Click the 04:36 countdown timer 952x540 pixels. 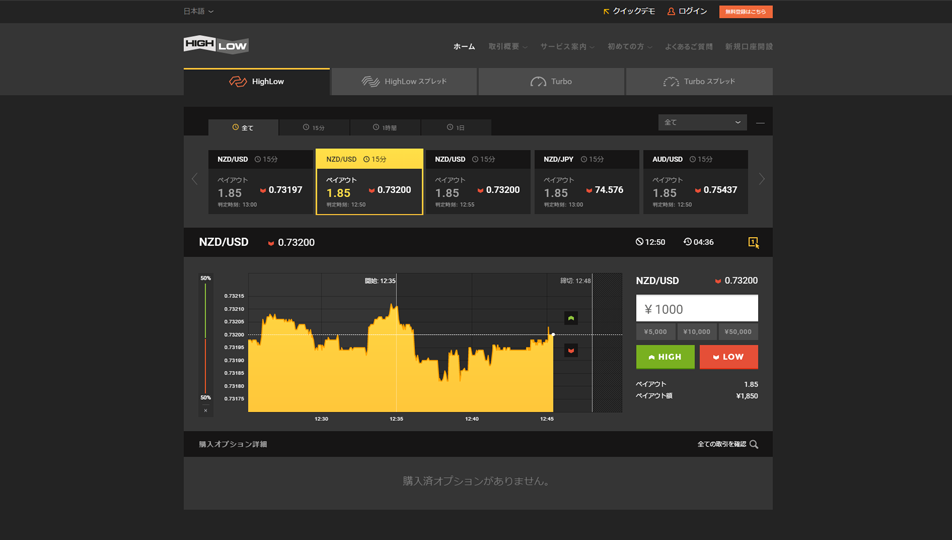[698, 242]
